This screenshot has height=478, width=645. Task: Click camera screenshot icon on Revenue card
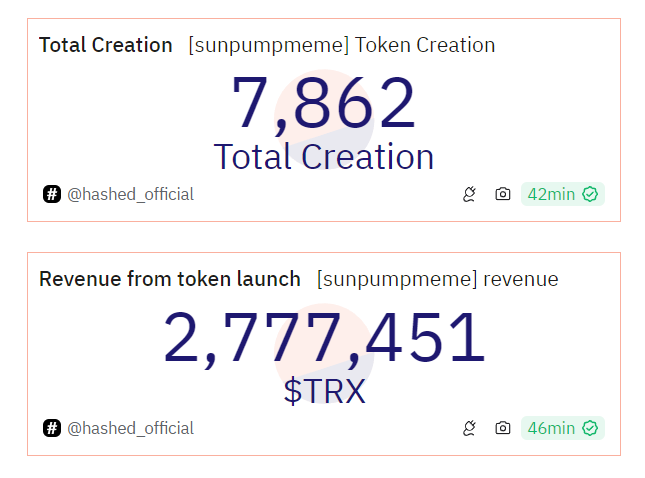coord(503,428)
